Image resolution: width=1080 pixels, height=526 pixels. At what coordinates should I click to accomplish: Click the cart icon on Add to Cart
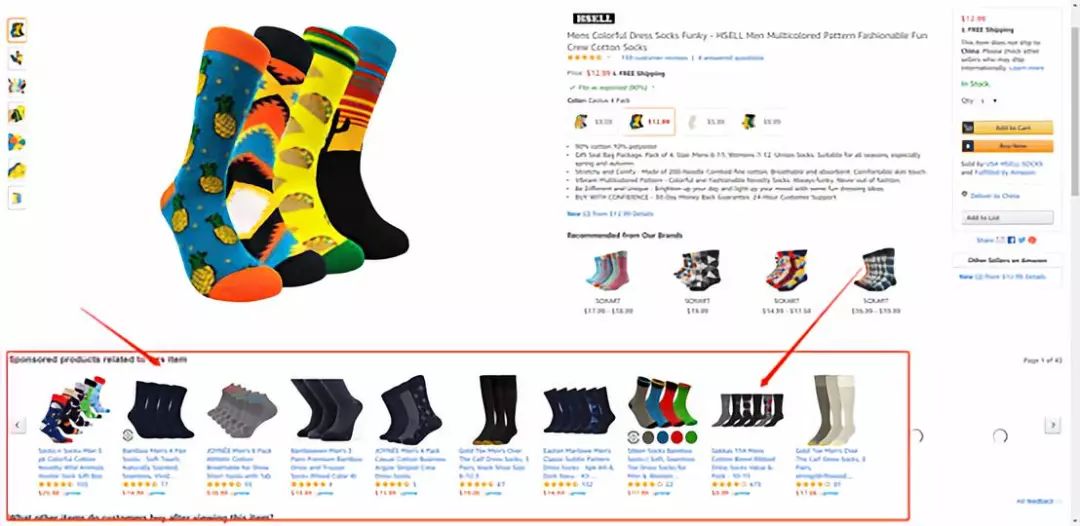[968, 128]
